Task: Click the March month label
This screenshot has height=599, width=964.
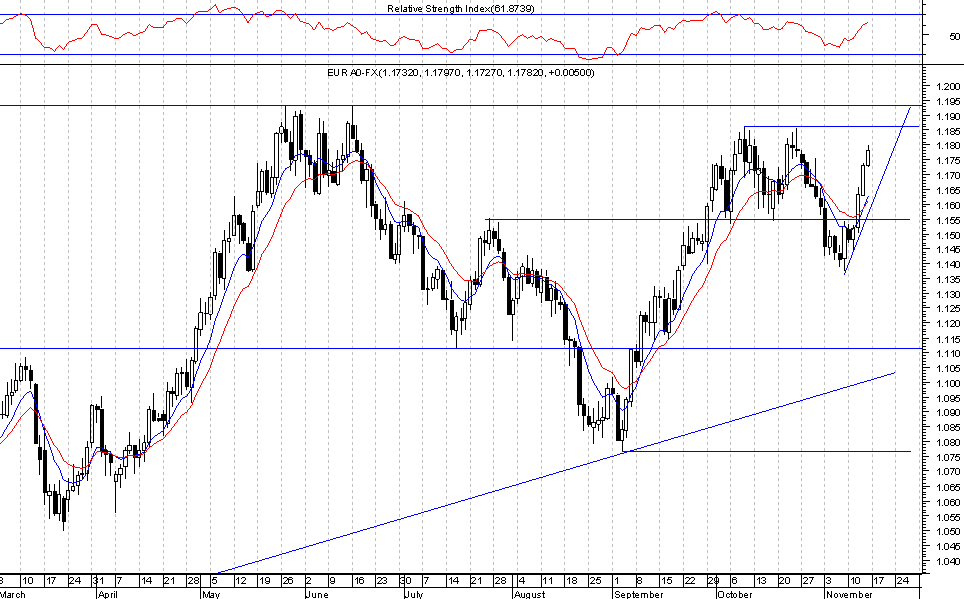Action: tap(13, 594)
